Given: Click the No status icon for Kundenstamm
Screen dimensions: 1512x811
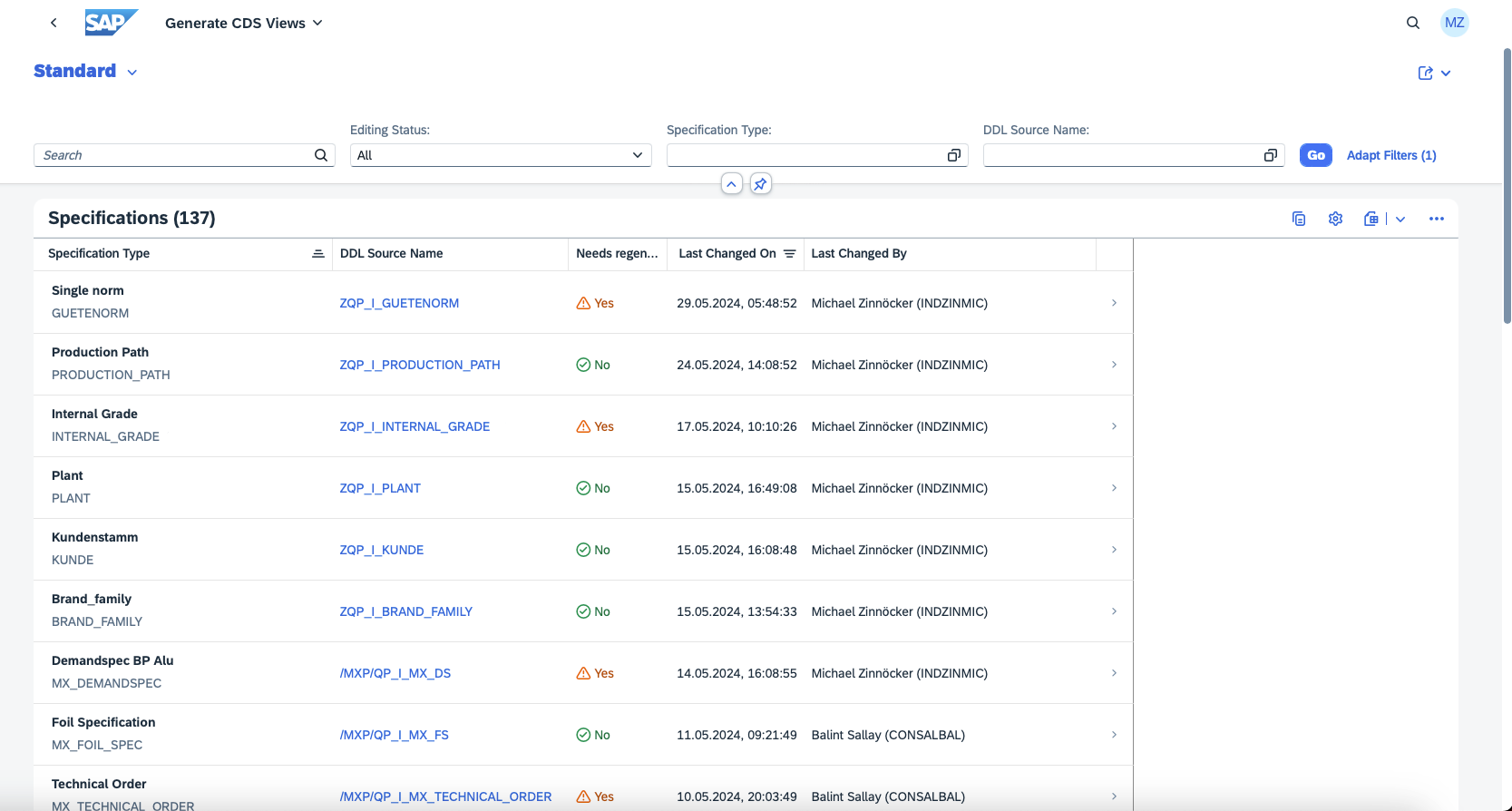Looking at the screenshot, I should pyautogui.click(x=583, y=550).
